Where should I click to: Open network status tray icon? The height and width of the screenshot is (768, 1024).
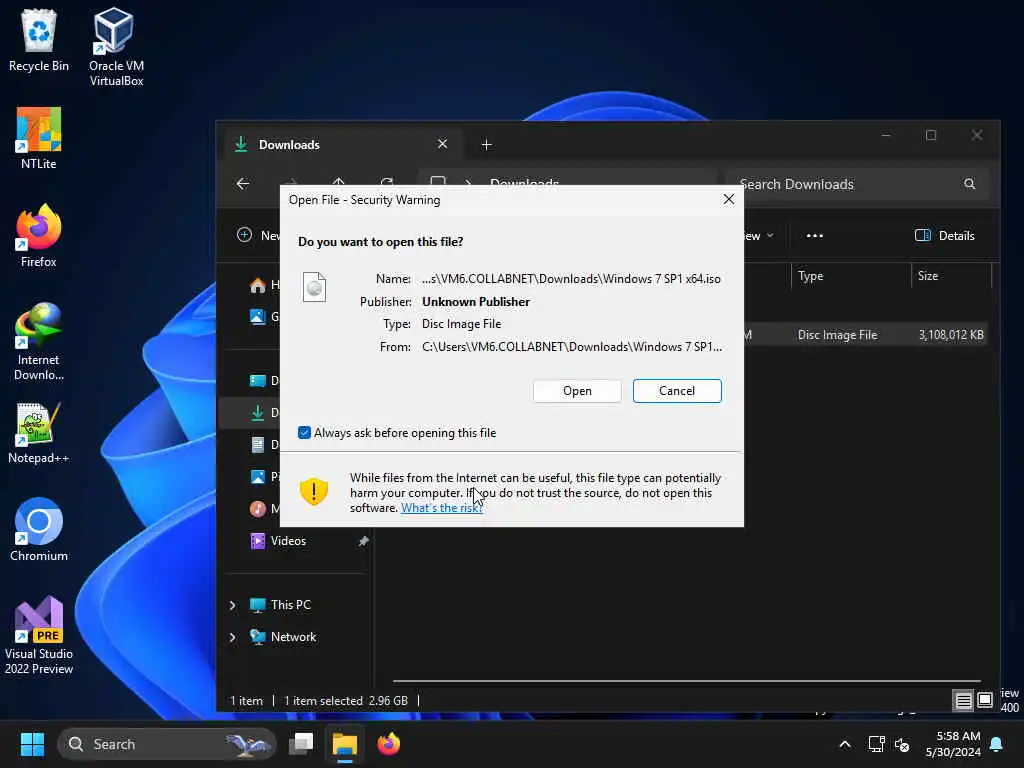point(876,744)
